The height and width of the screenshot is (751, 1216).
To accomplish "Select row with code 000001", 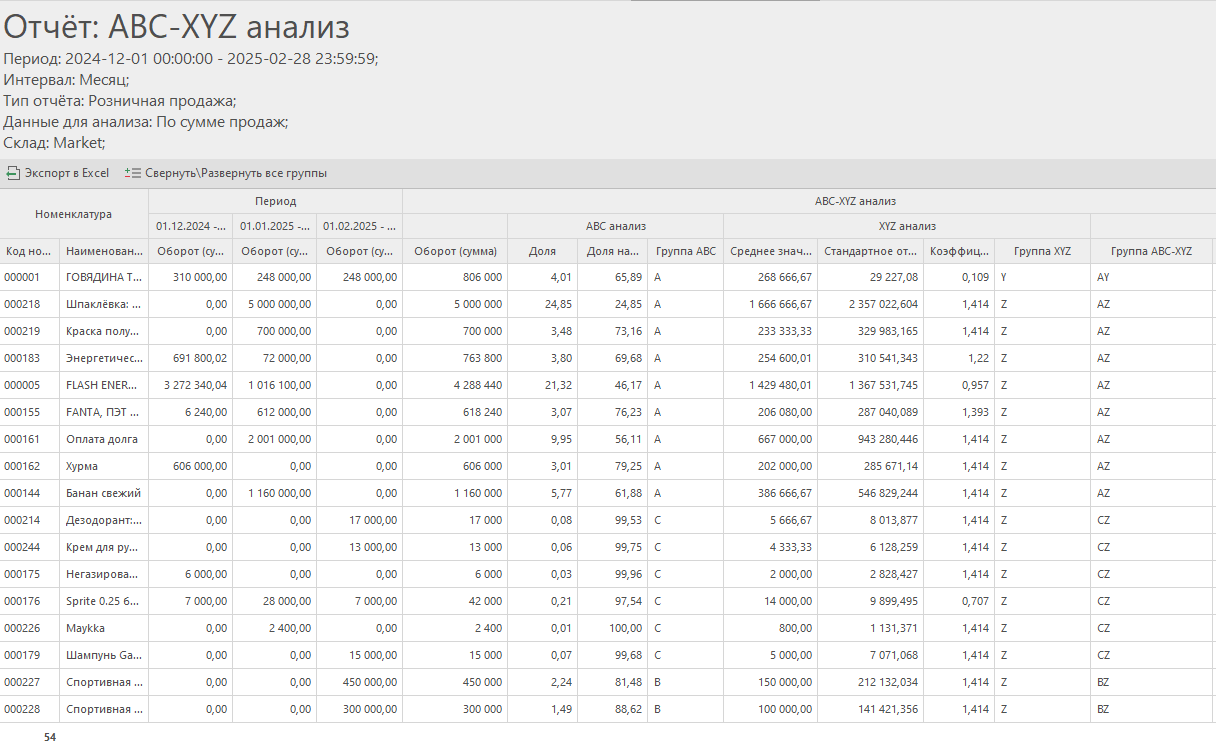I will (30, 277).
